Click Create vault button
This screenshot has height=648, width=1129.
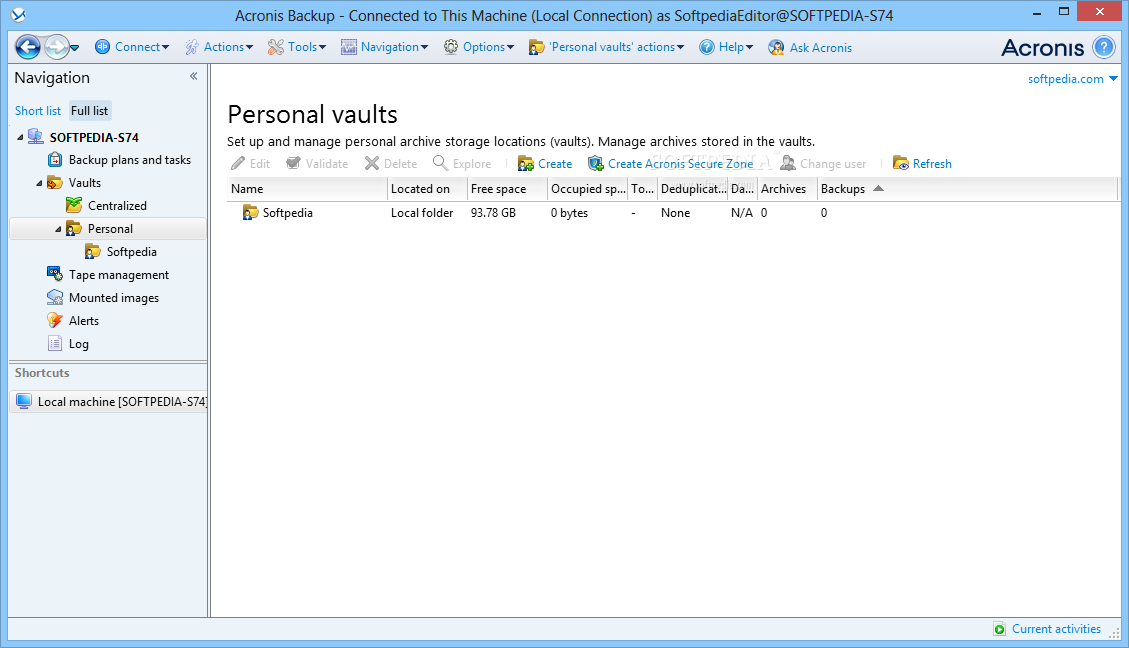(x=545, y=163)
